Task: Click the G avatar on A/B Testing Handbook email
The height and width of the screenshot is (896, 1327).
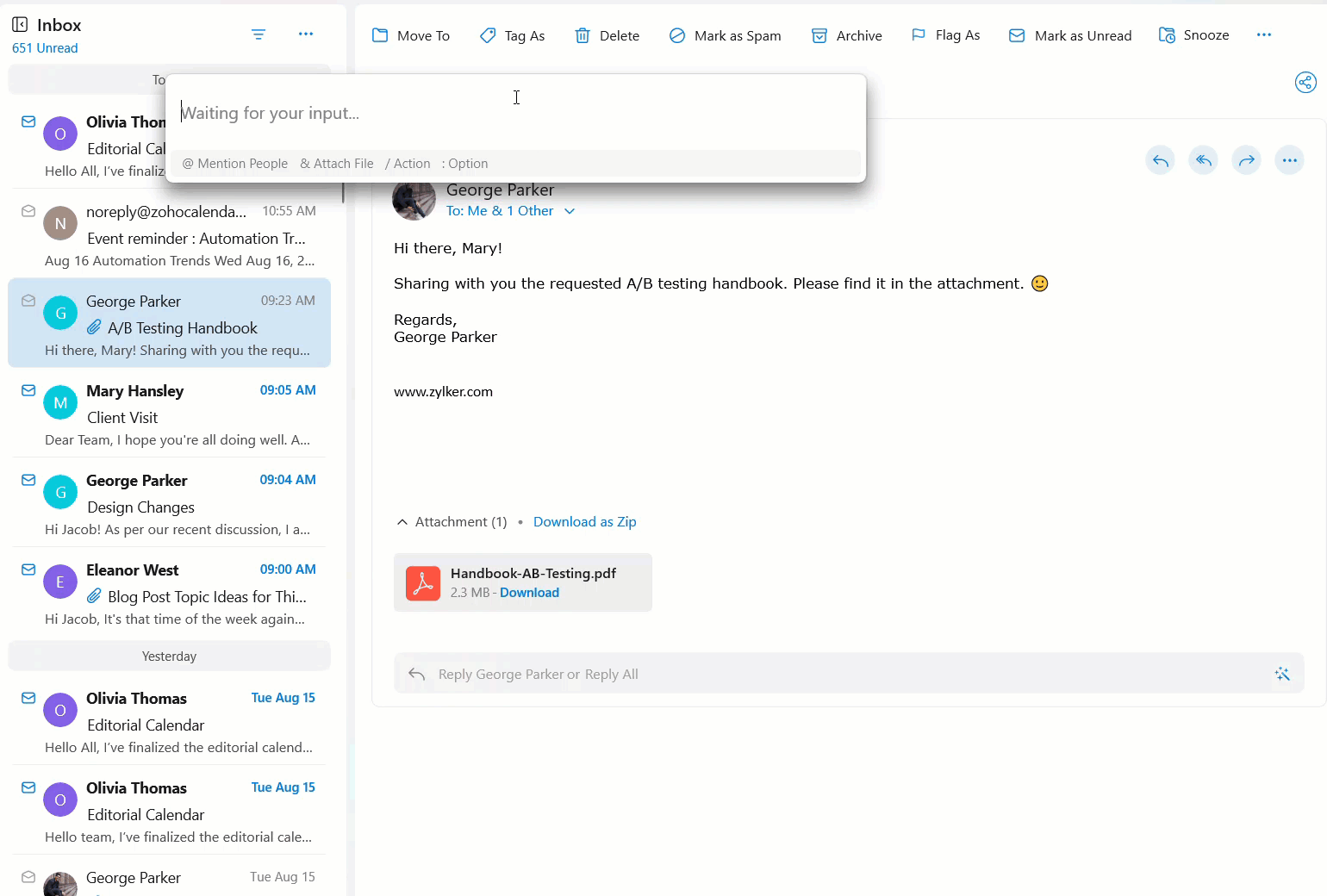Action: [x=60, y=313]
